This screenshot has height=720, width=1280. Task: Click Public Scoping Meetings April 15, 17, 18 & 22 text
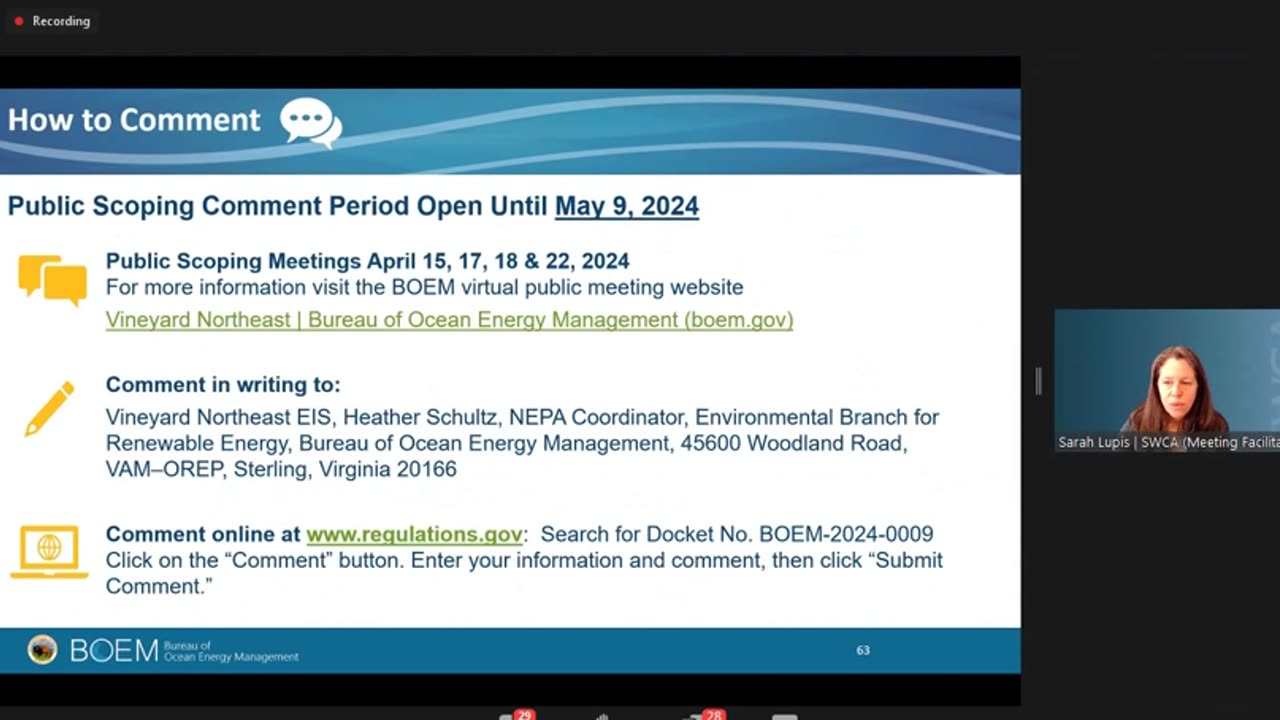tap(368, 261)
